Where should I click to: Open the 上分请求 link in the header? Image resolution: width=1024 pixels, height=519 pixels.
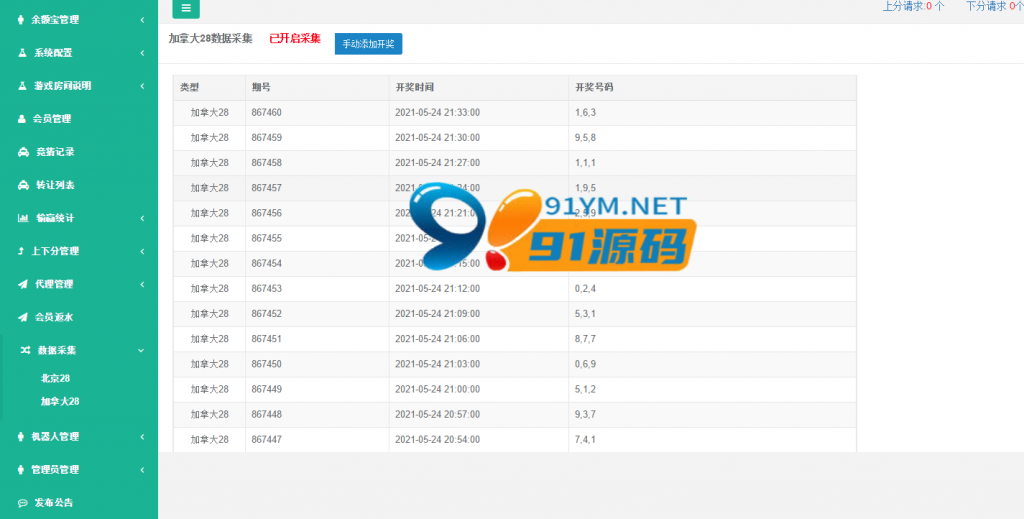[914, 7]
